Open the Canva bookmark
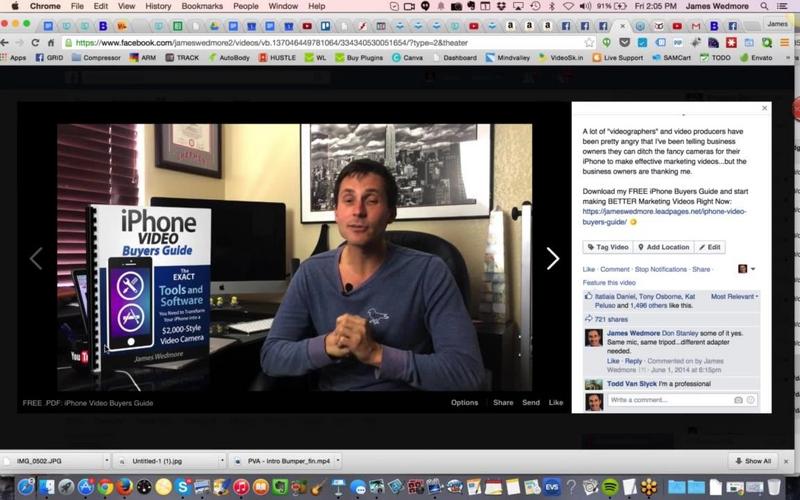Screen dimensions: 800x500 point(407,58)
